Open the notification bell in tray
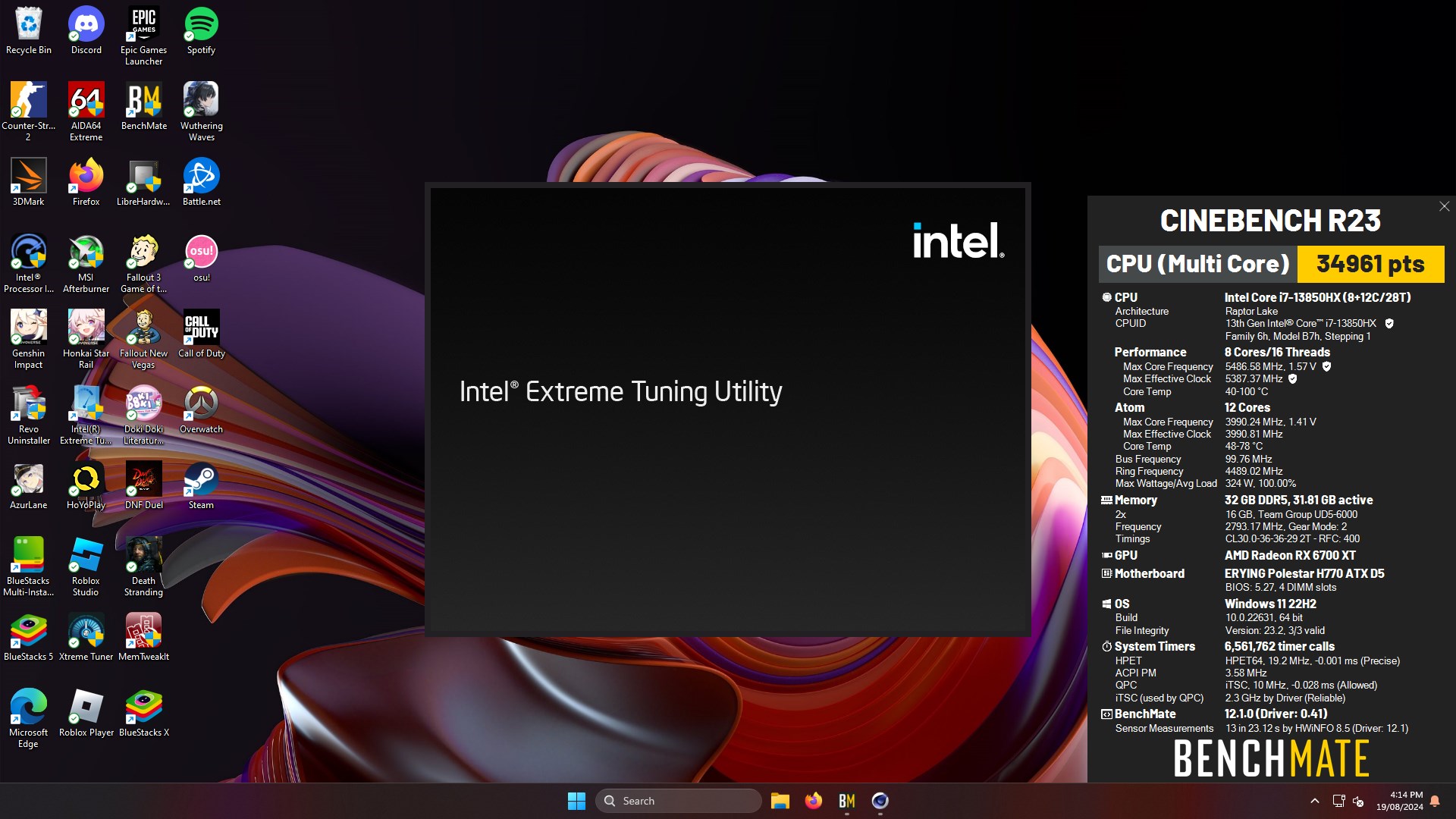 click(x=1435, y=801)
